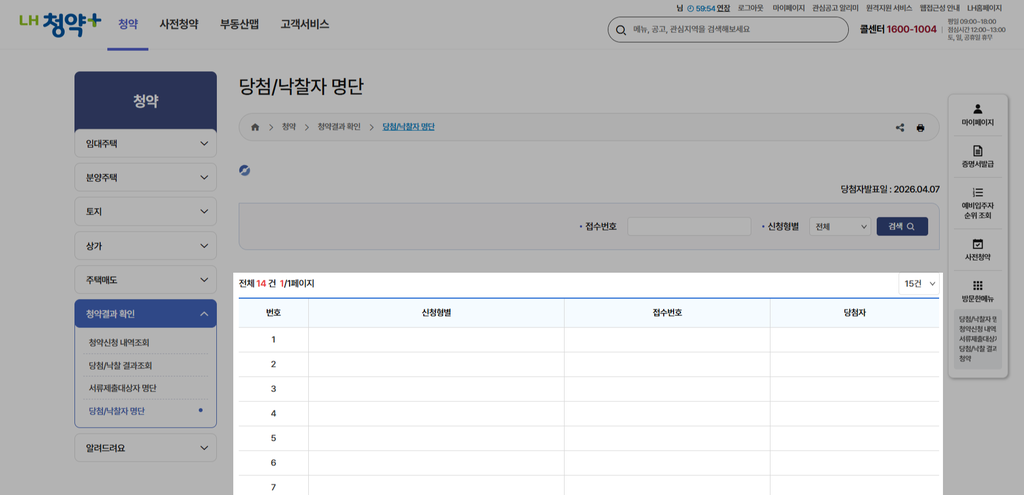Open 마이페이지 person icon in quick menu

tap(978, 108)
